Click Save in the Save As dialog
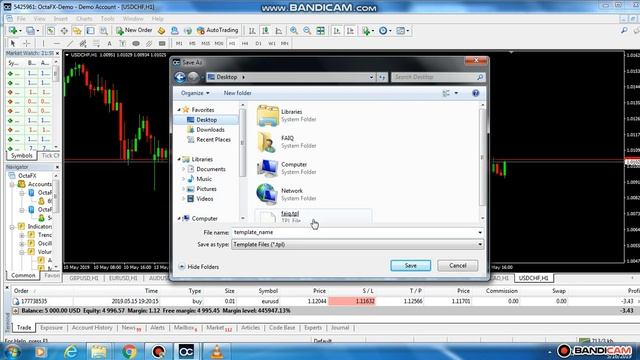Screen dimensions: 640x360 pos(410,265)
